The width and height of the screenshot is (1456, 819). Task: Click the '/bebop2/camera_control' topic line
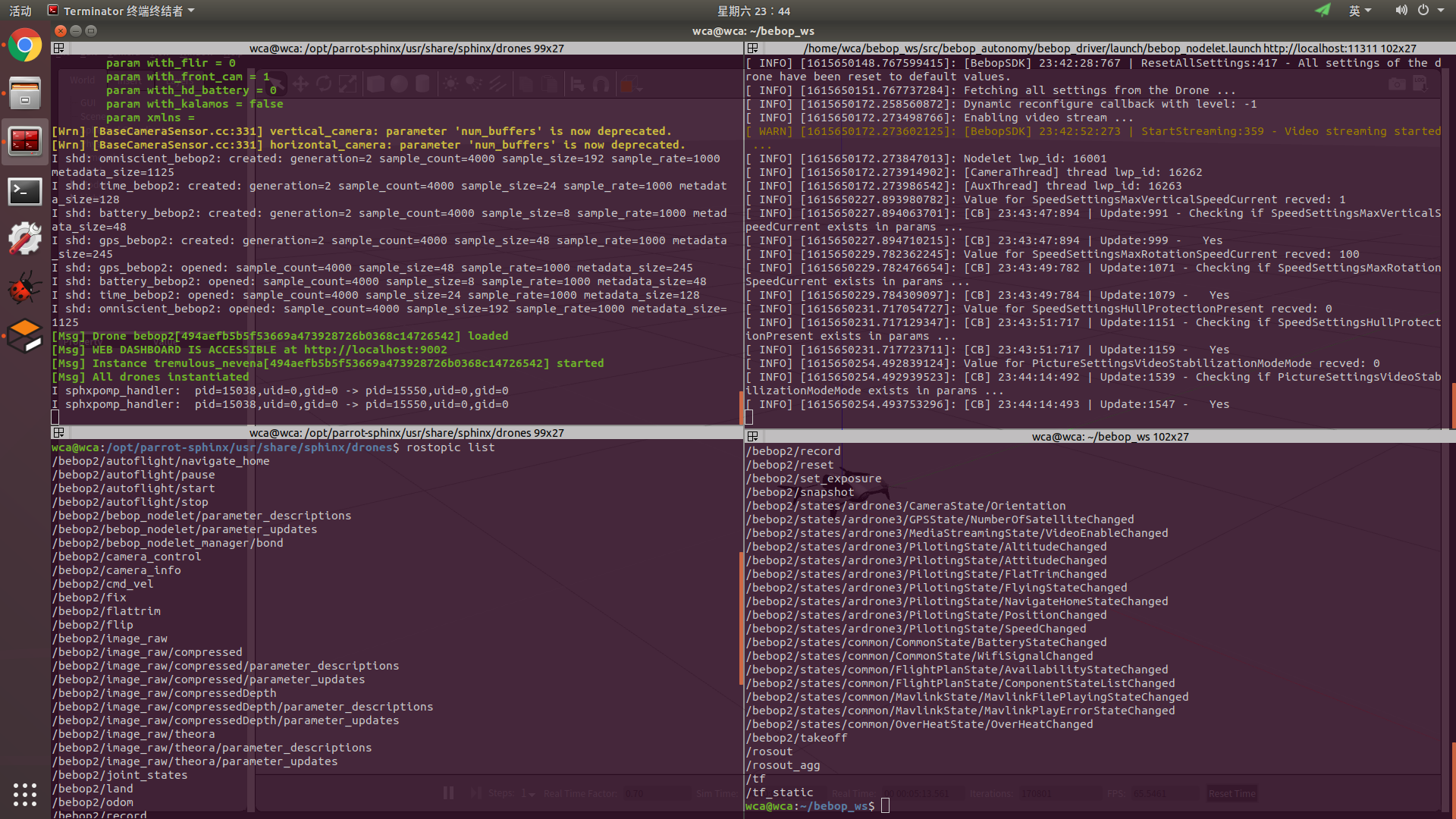[127, 557]
